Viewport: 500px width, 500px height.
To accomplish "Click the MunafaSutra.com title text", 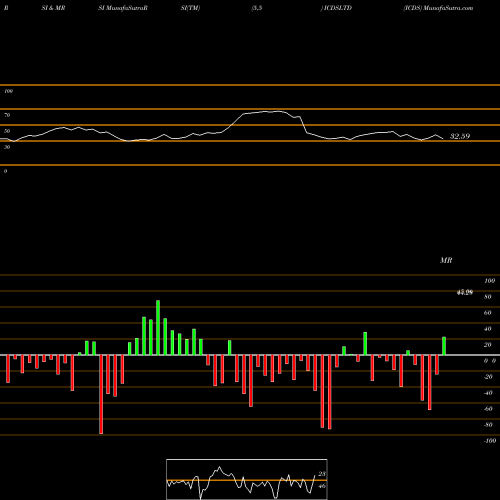I will pyautogui.click(x=447, y=8).
